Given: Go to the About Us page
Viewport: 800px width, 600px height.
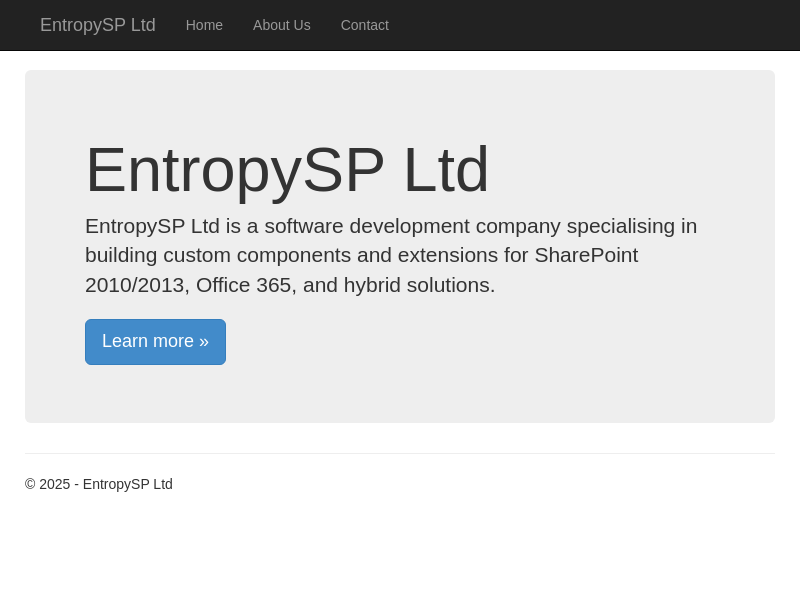Looking at the screenshot, I should coord(281,25).
